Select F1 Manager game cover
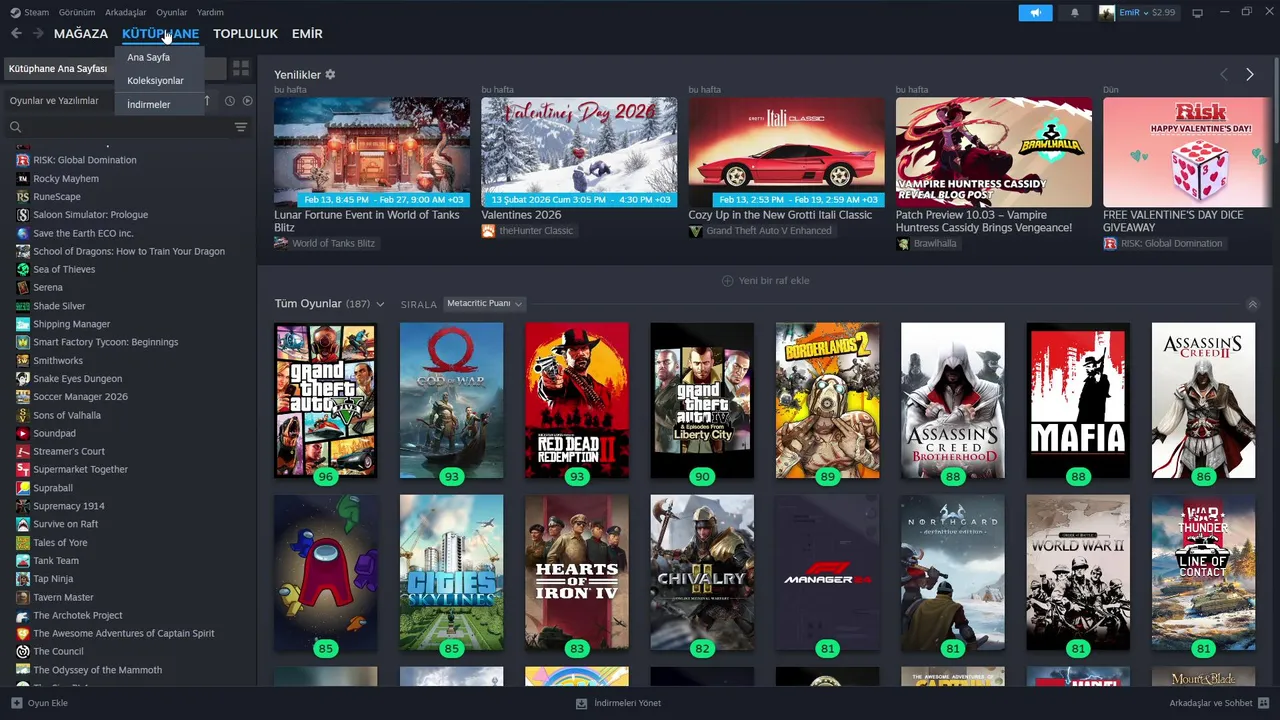The width and height of the screenshot is (1280, 720). 828,572
